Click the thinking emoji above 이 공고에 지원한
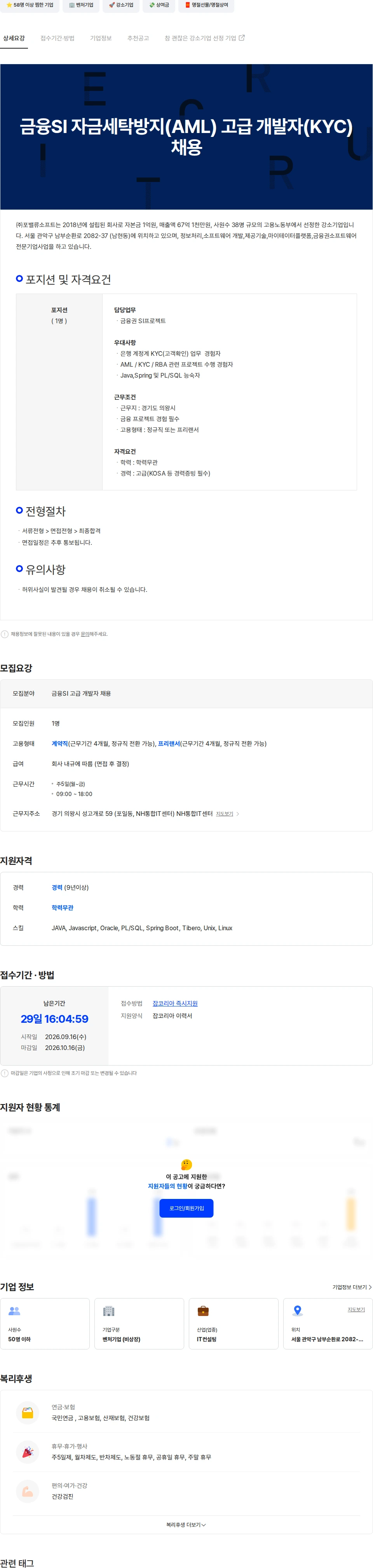Viewport: 373px width, 1568px height. click(187, 1164)
